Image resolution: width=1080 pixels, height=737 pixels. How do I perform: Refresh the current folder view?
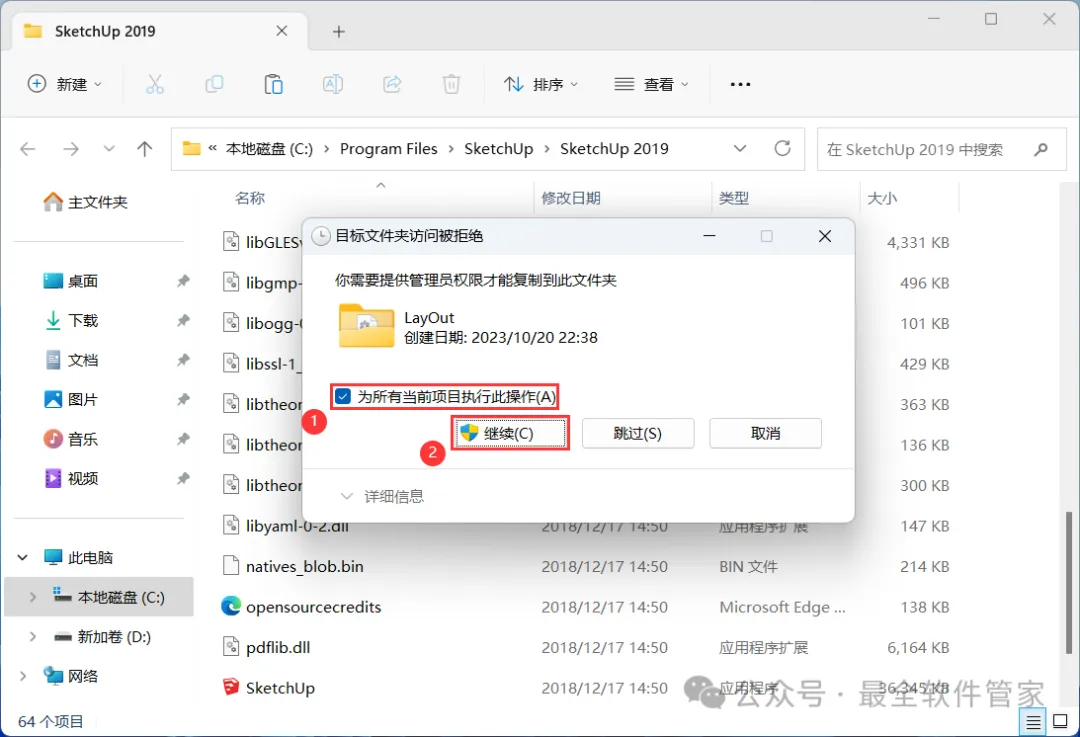782,148
